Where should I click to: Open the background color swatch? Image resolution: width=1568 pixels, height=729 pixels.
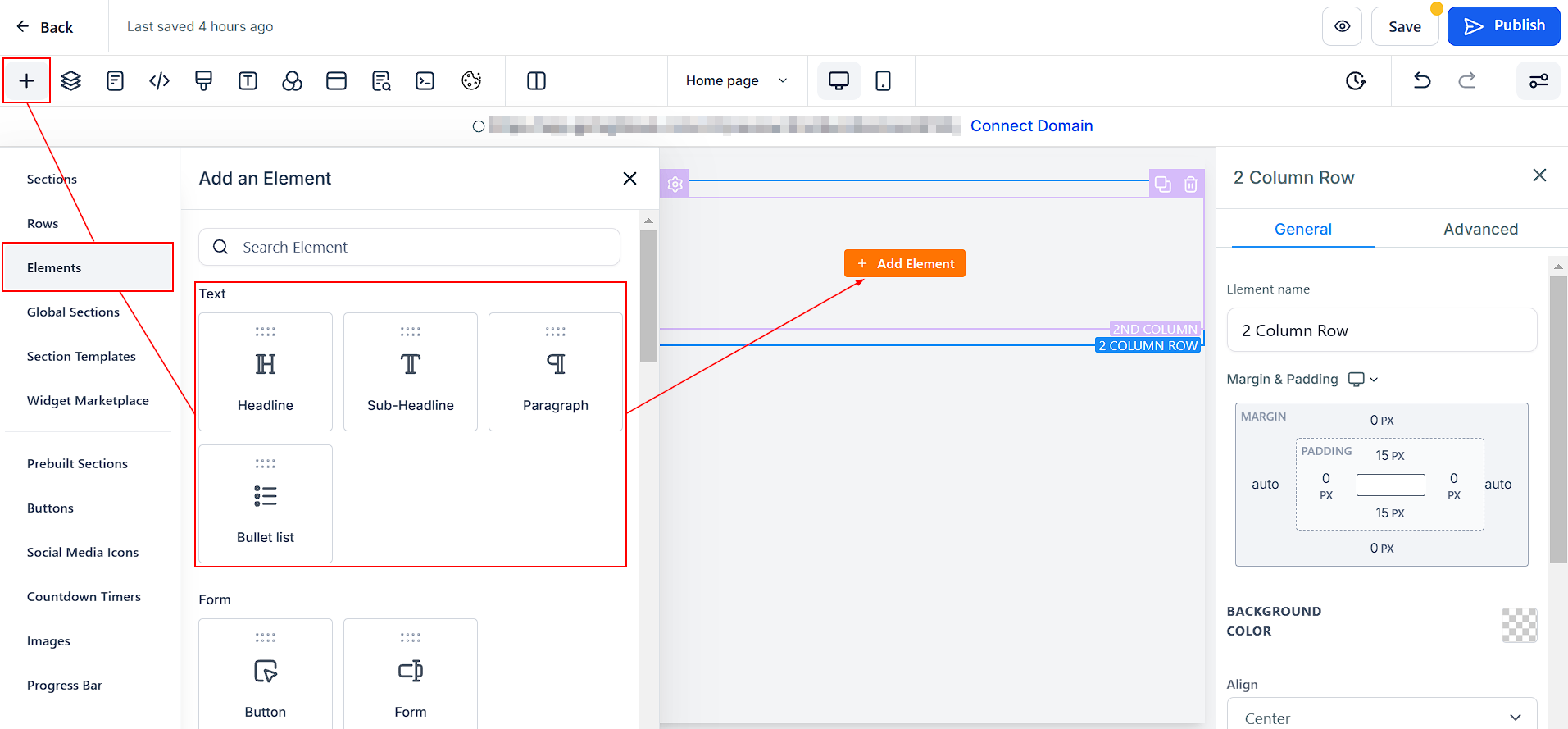tap(1519, 625)
